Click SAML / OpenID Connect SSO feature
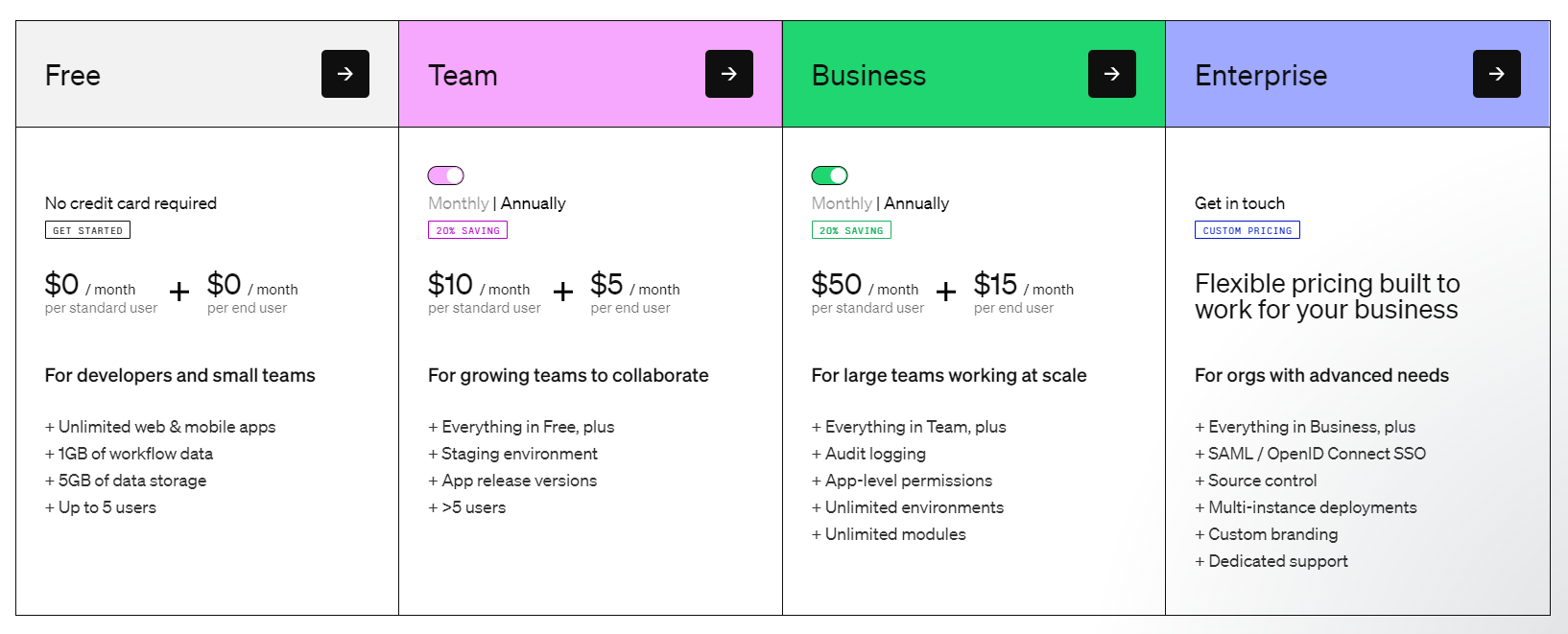The image size is (1568, 634). click(x=1317, y=454)
